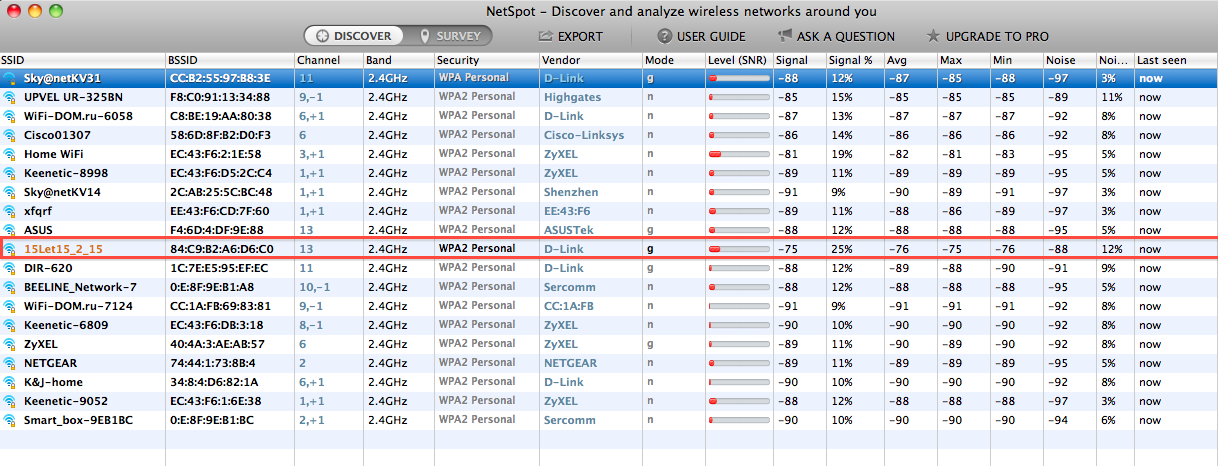This screenshot has width=1218, height=466.
Task: Sort by BSSID column header
Action: click(x=230, y=60)
